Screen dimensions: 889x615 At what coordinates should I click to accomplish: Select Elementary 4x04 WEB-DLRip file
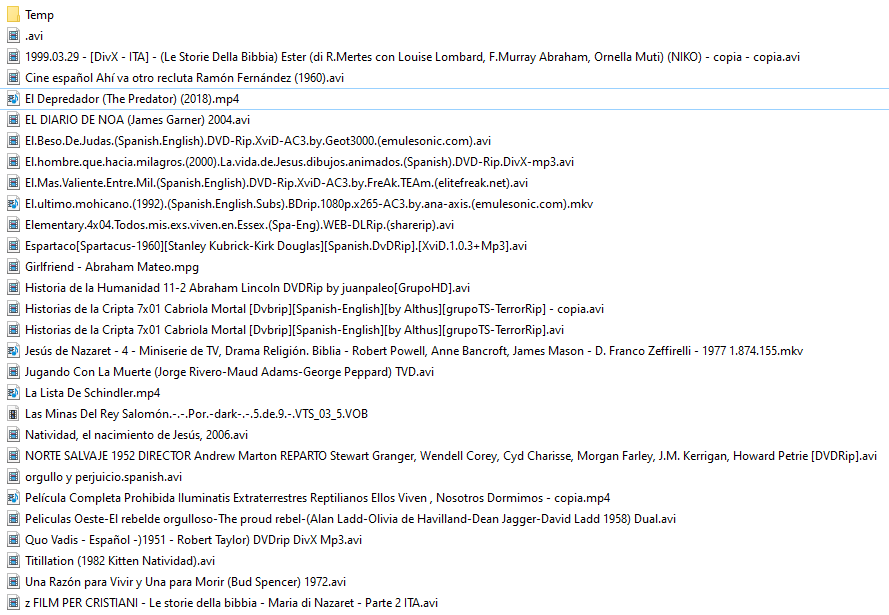click(239, 225)
